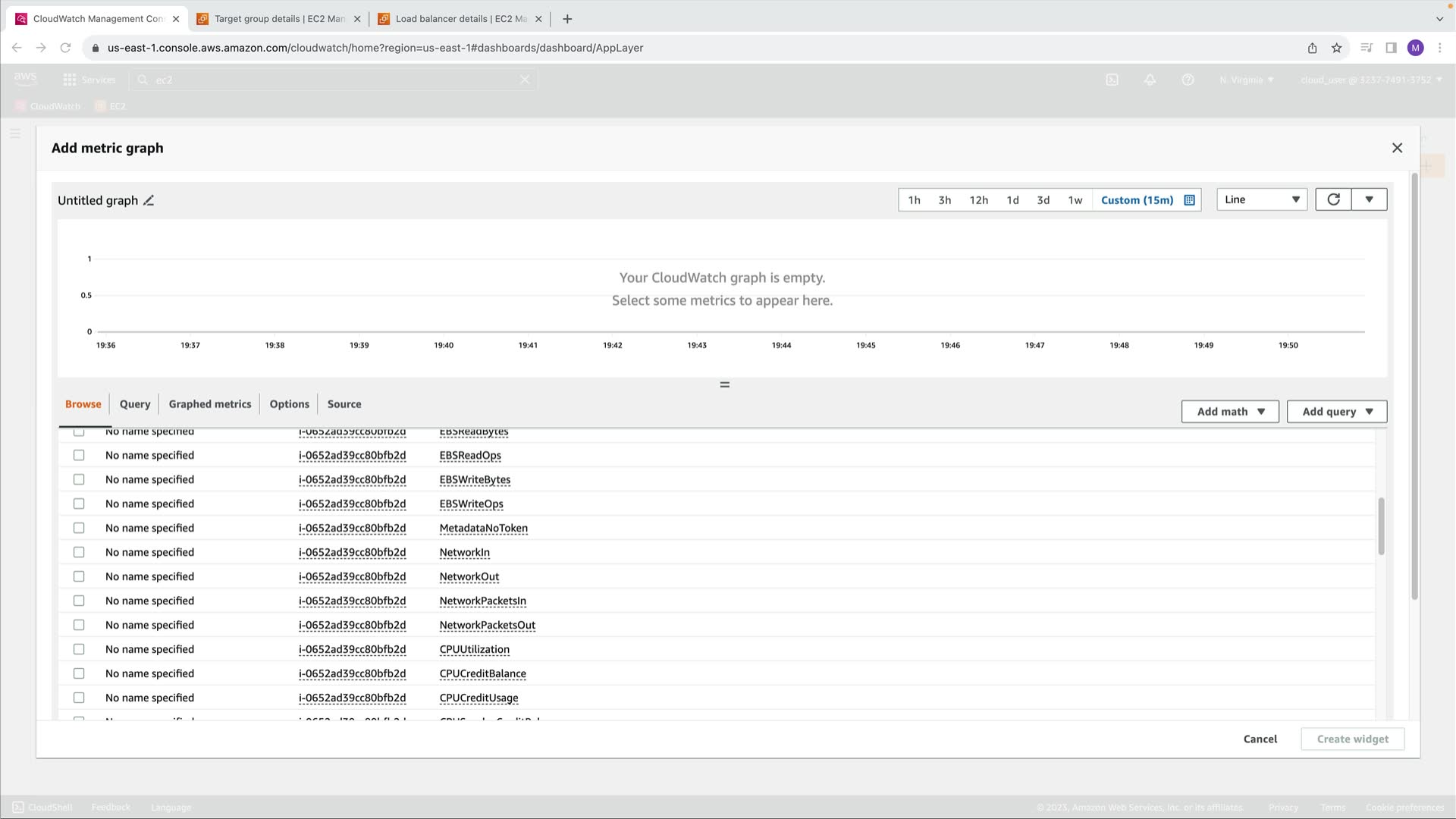The height and width of the screenshot is (819, 1456).
Task: Select the 3h time range
Action: pos(944,200)
